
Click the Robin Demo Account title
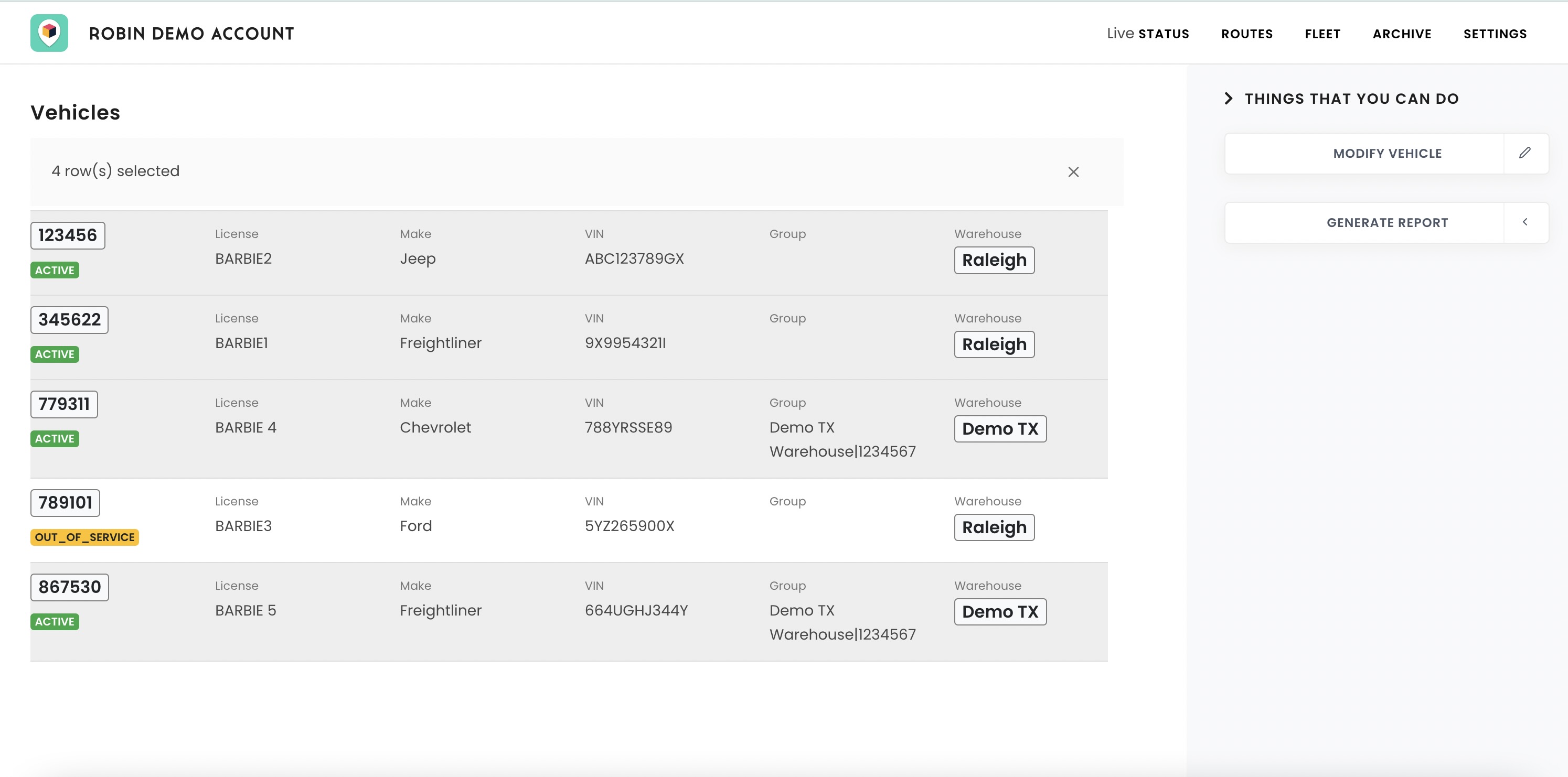[191, 34]
